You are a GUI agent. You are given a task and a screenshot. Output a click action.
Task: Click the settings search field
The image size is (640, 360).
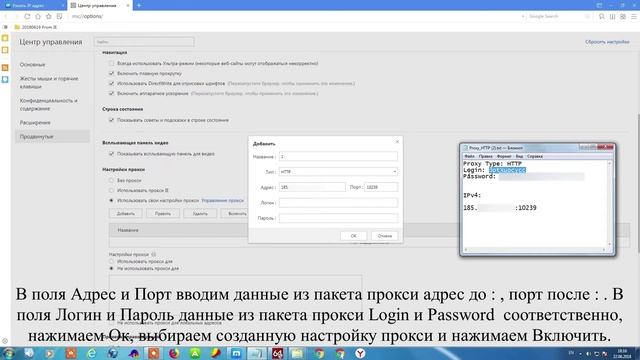144,42
